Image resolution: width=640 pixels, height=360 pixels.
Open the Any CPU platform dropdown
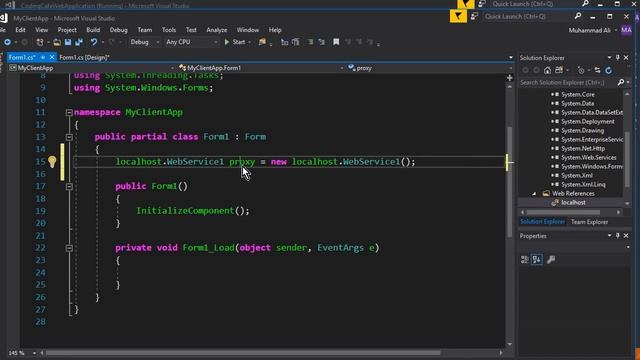click(x=191, y=42)
